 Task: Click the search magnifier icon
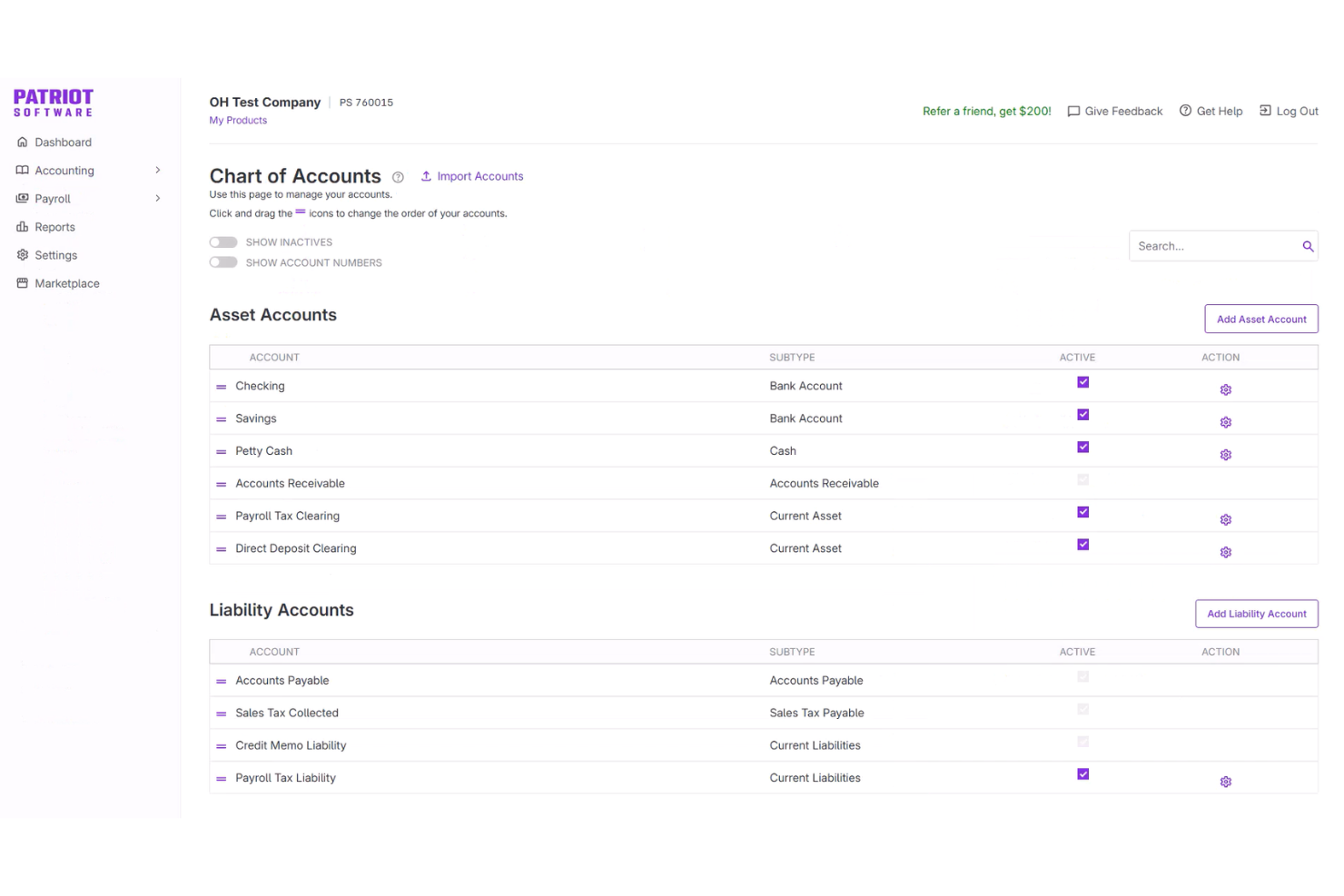[x=1308, y=246]
